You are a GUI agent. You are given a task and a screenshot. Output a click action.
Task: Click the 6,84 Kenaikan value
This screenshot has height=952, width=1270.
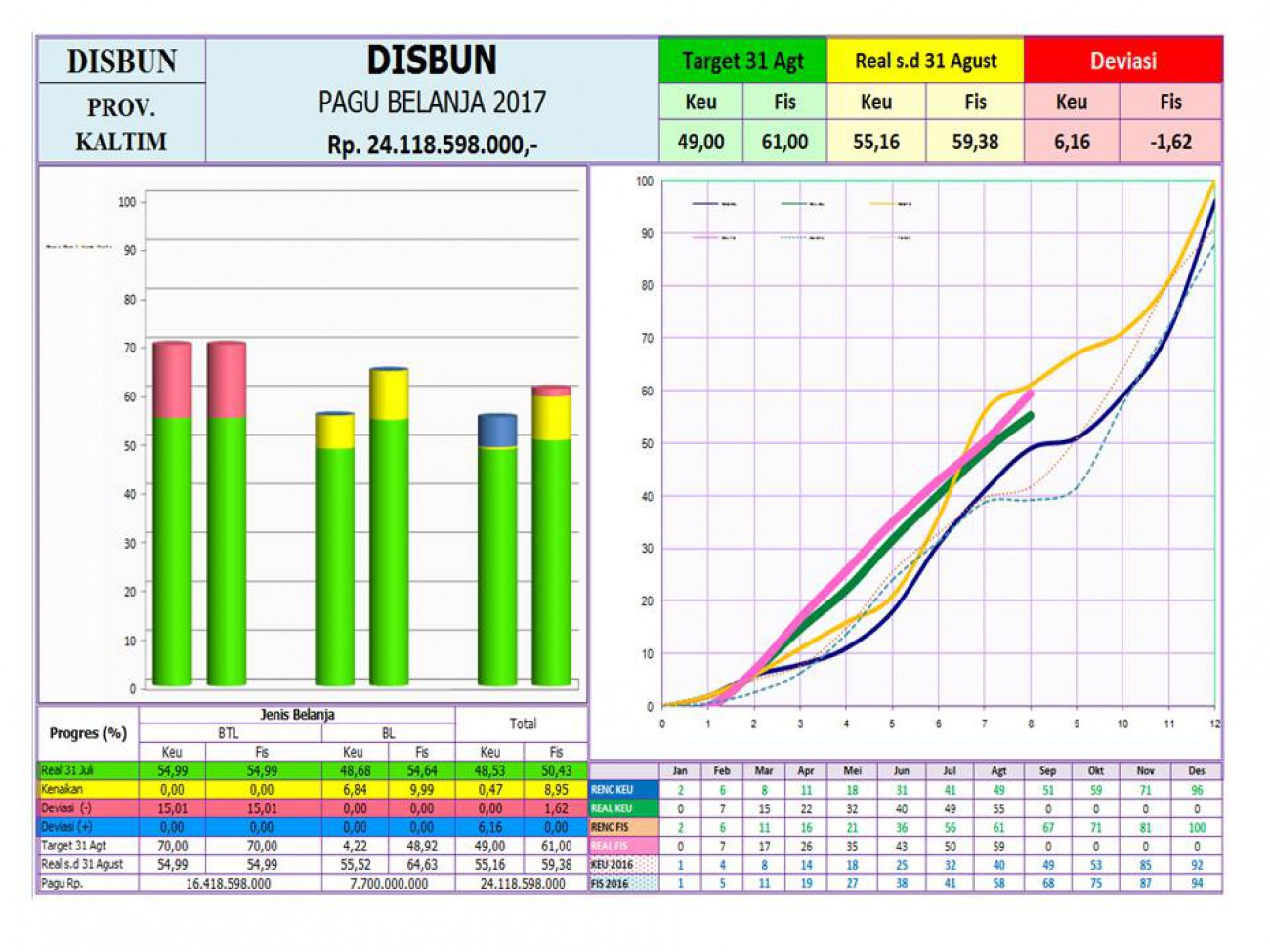(355, 789)
